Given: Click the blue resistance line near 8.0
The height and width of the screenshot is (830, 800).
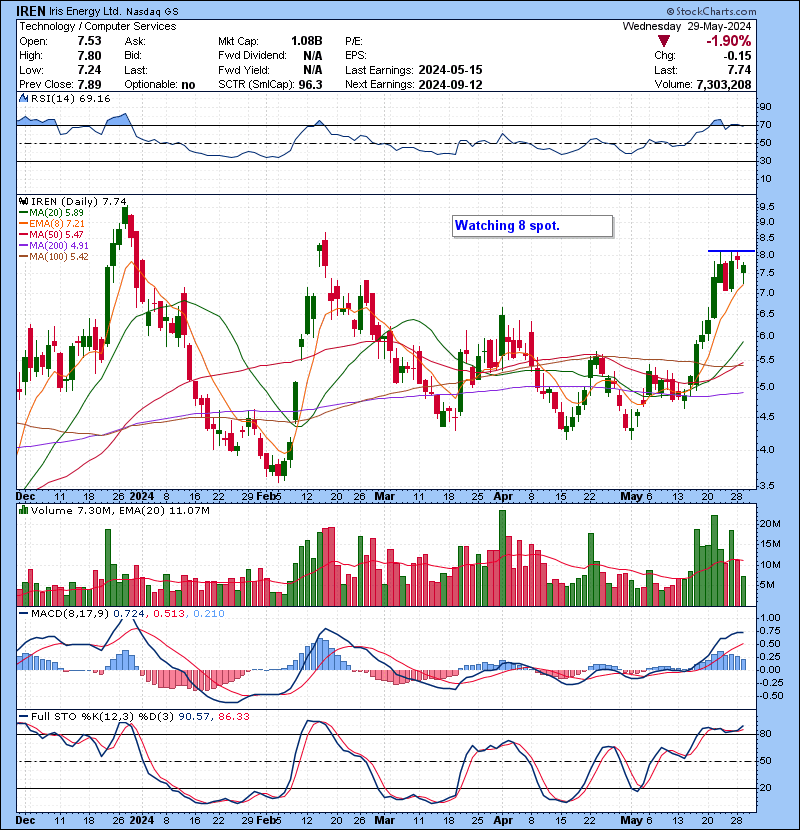Looking at the screenshot, I should pos(732,251).
